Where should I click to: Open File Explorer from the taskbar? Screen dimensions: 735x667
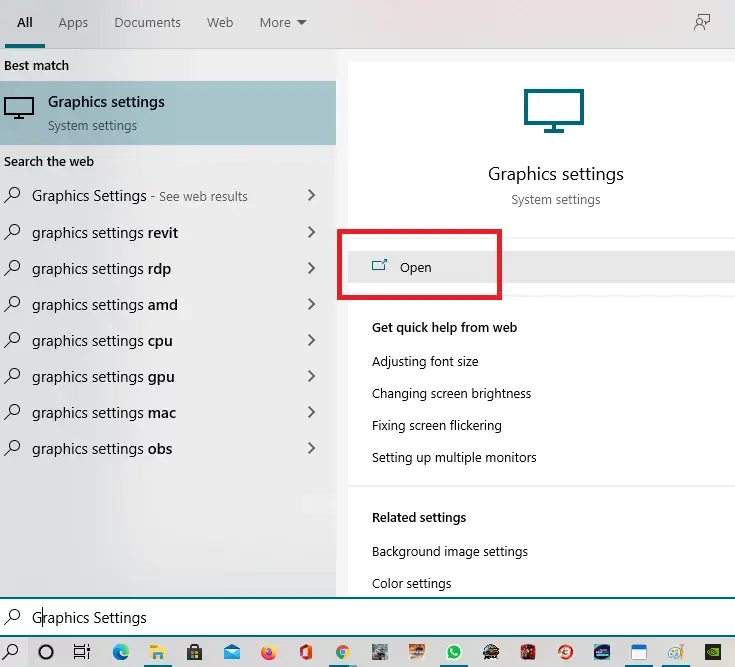pyautogui.click(x=158, y=652)
